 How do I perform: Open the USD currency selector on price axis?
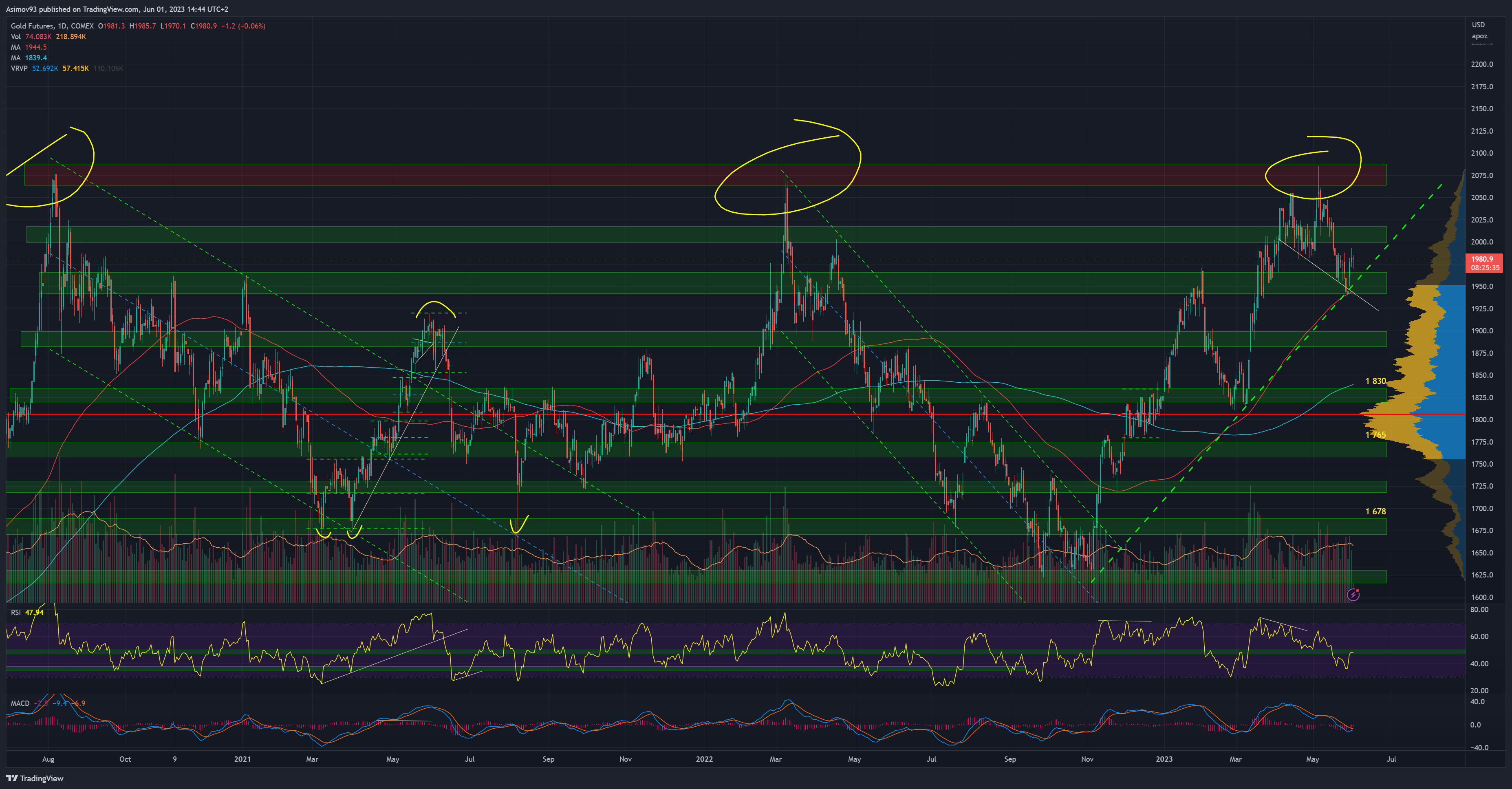coord(1478,24)
